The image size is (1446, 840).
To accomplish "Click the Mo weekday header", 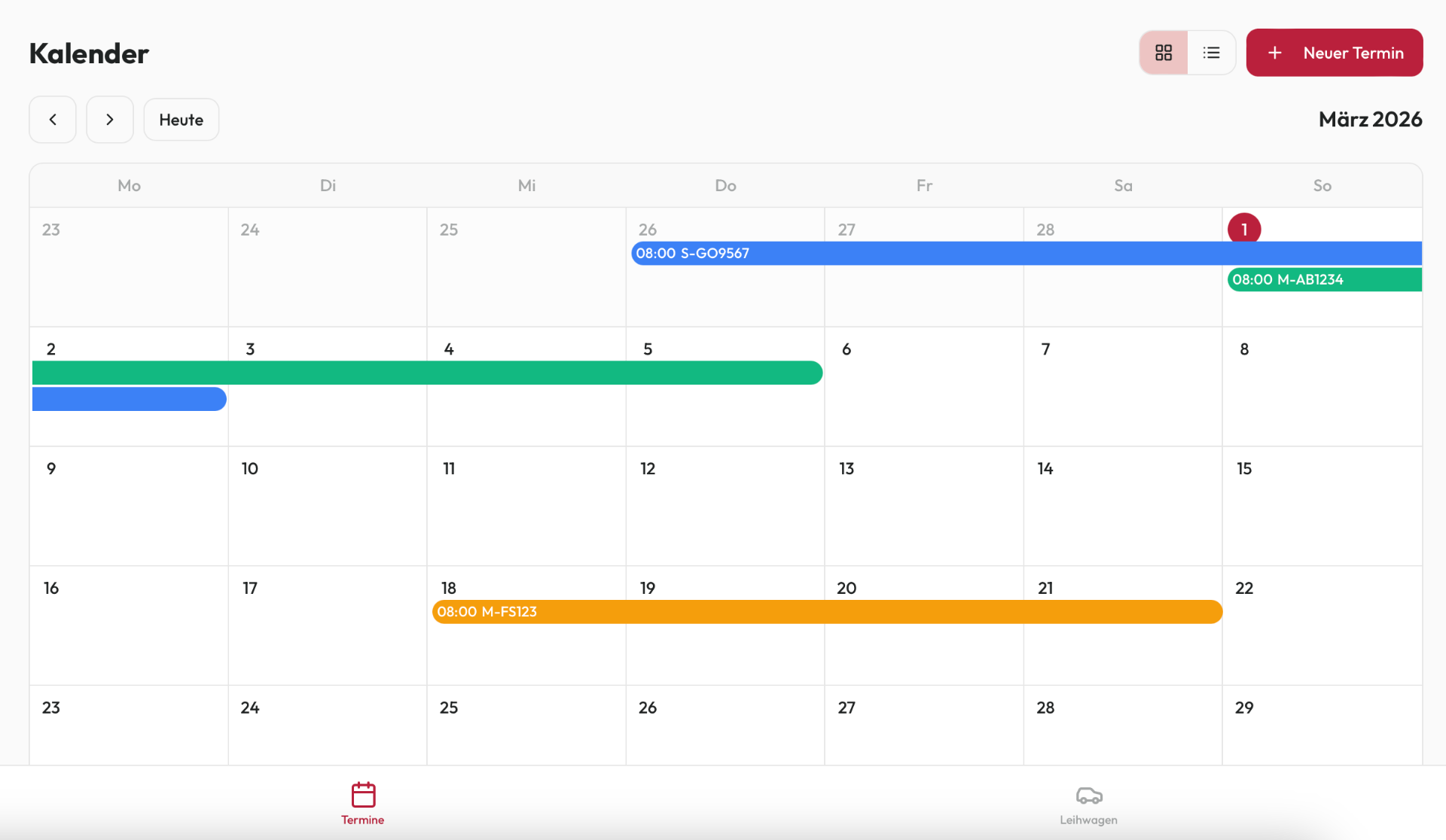I will click(129, 185).
